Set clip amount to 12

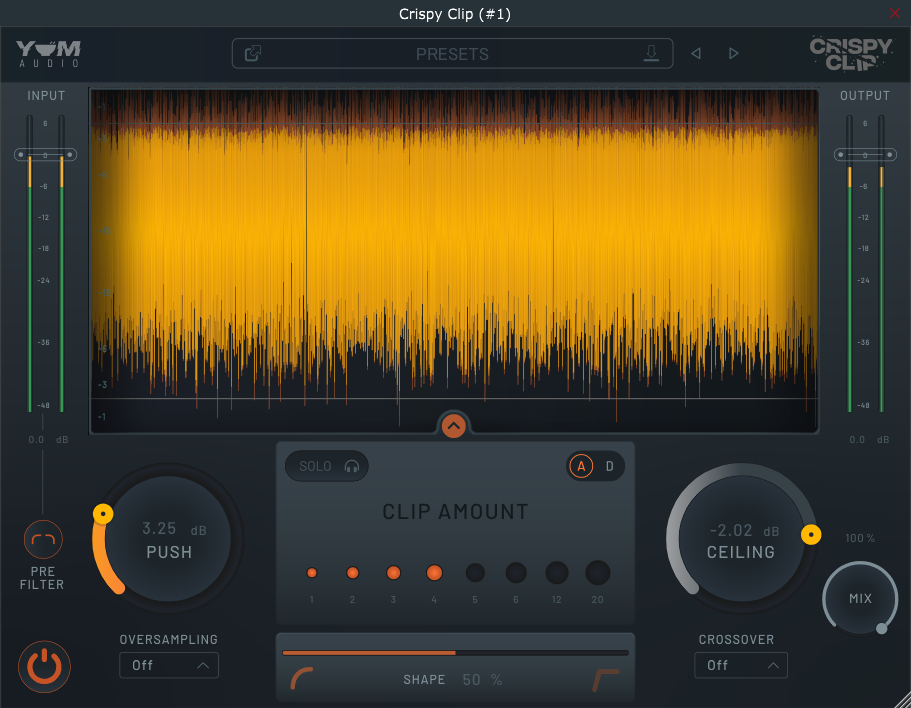pos(557,572)
